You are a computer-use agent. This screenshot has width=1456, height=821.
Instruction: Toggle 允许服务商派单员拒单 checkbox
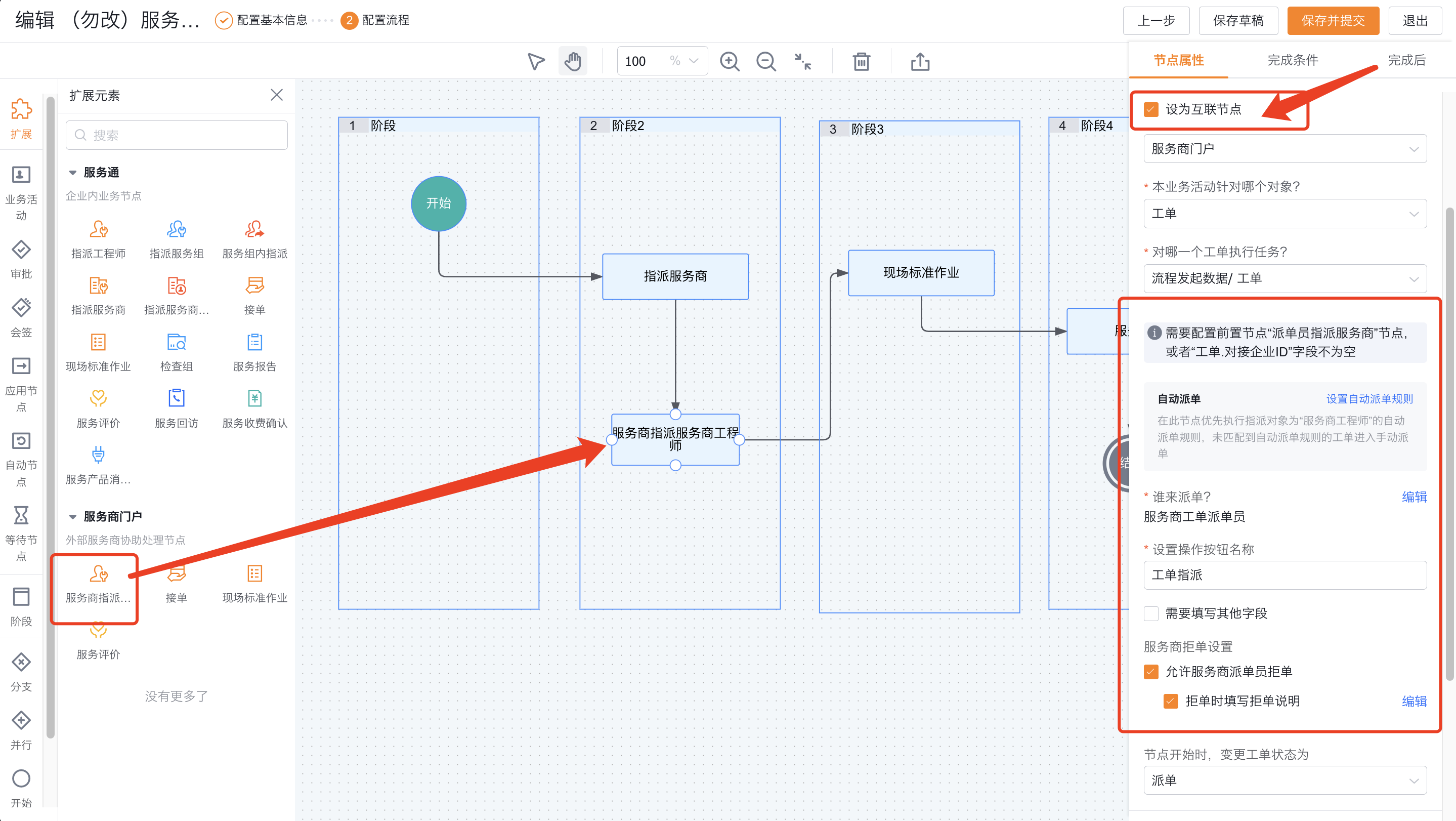1151,671
